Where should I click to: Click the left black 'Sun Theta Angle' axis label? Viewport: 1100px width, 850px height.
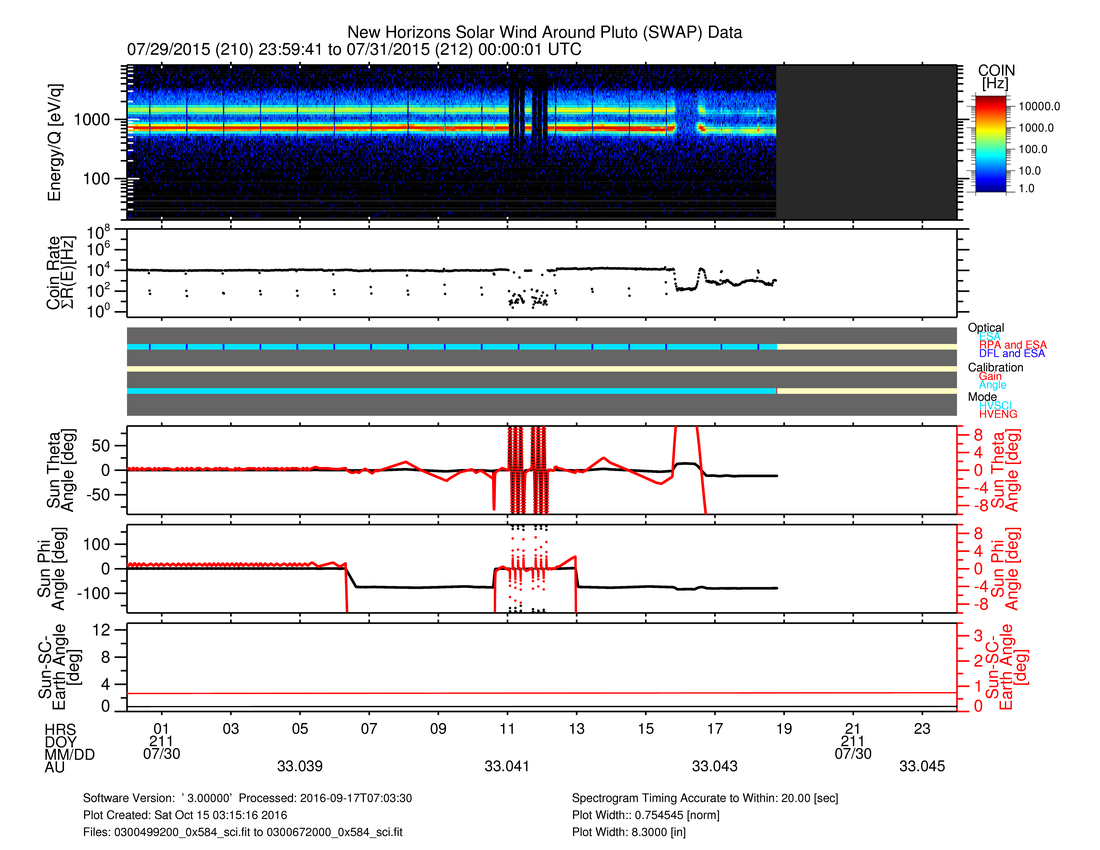(58, 471)
